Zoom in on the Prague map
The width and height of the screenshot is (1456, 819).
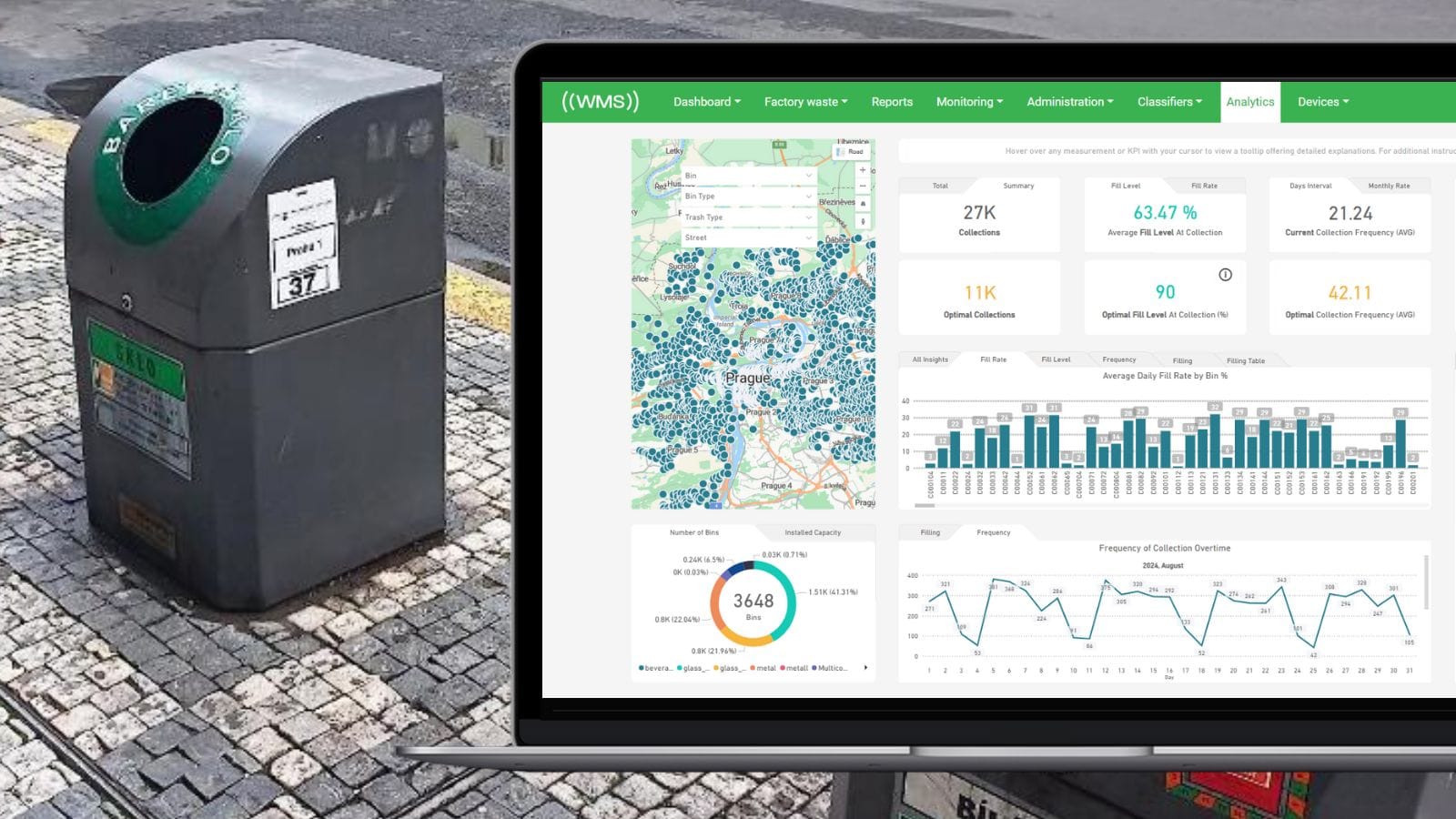[x=863, y=170]
